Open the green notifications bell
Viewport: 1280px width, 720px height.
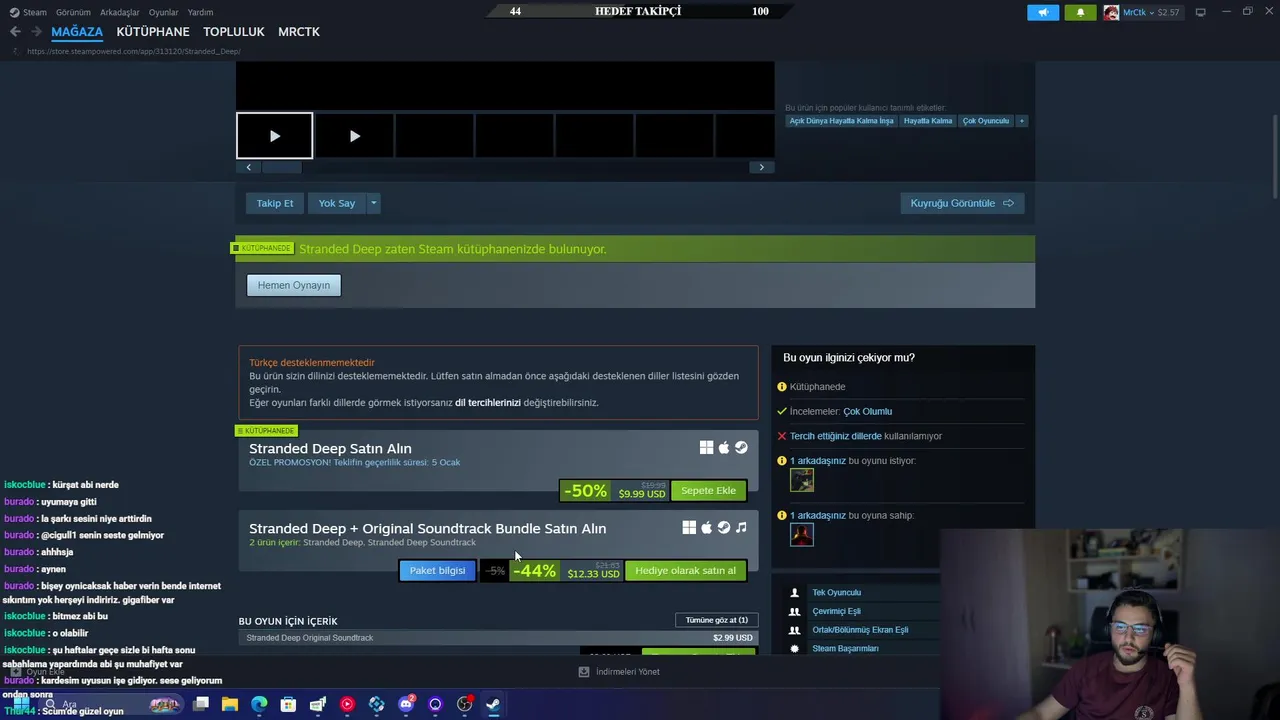coord(1080,12)
